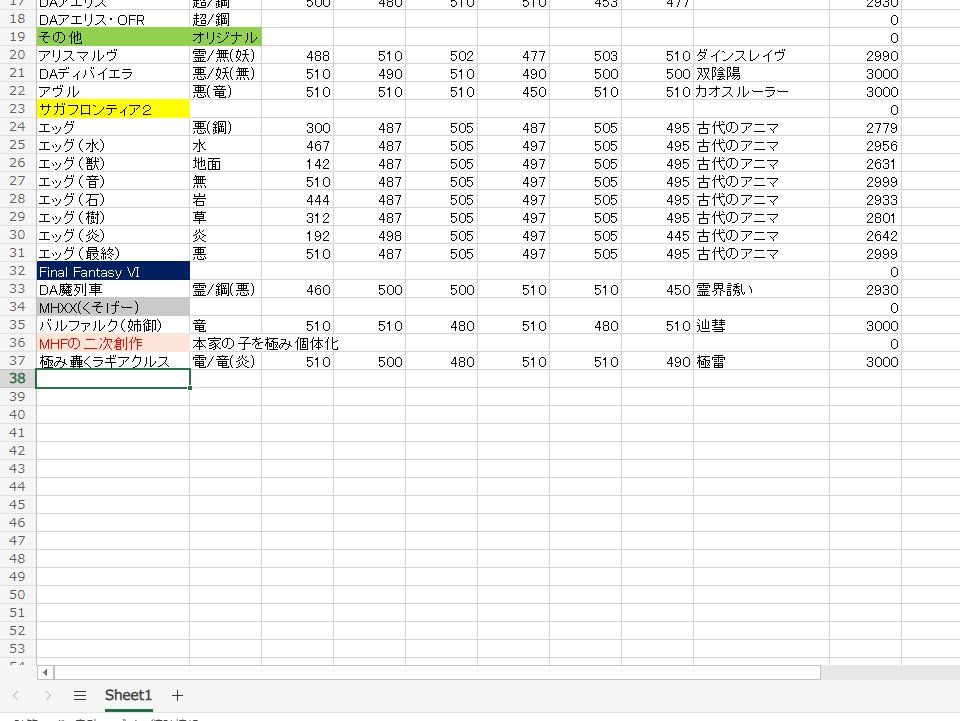Select the Final Fantasy VI cell
The width and height of the screenshot is (960, 721).
(x=113, y=271)
